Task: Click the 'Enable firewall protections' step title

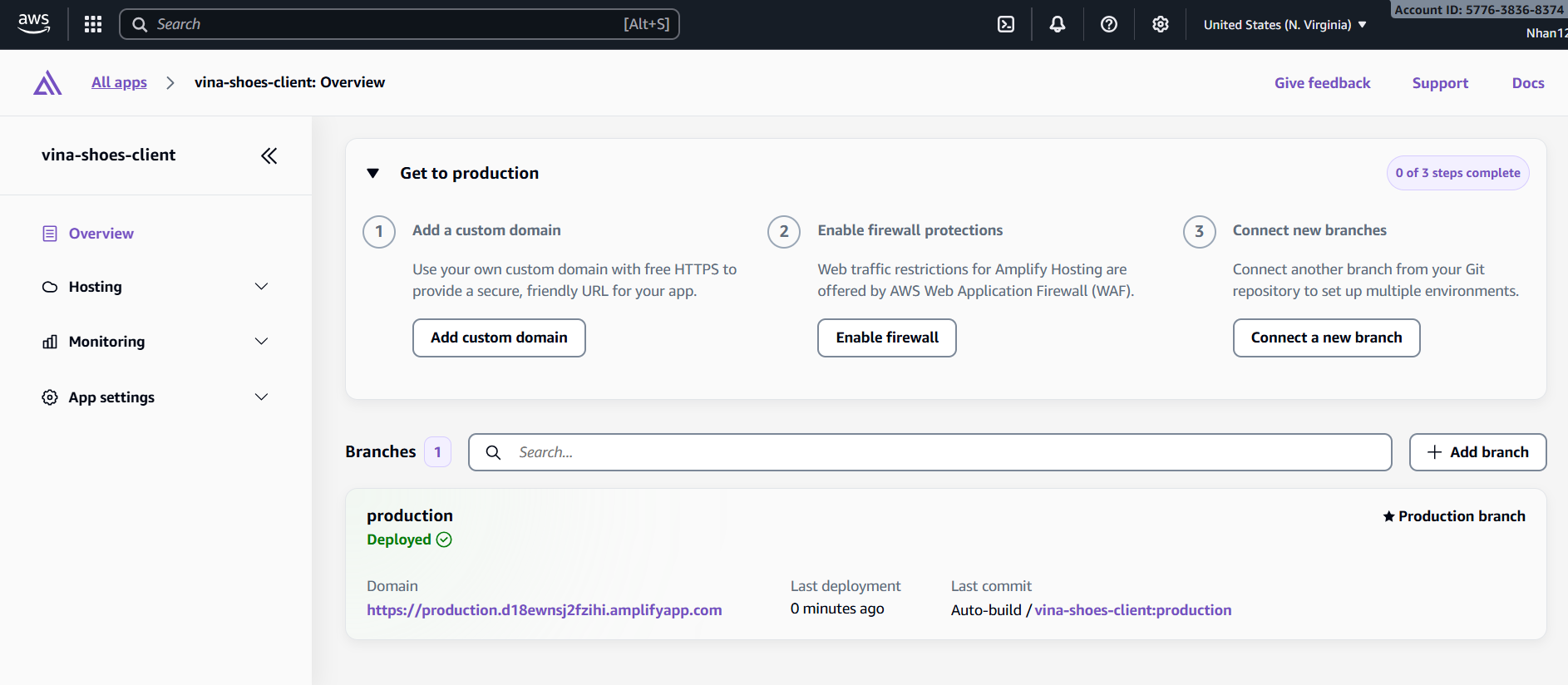Action: (x=910, y=230)
